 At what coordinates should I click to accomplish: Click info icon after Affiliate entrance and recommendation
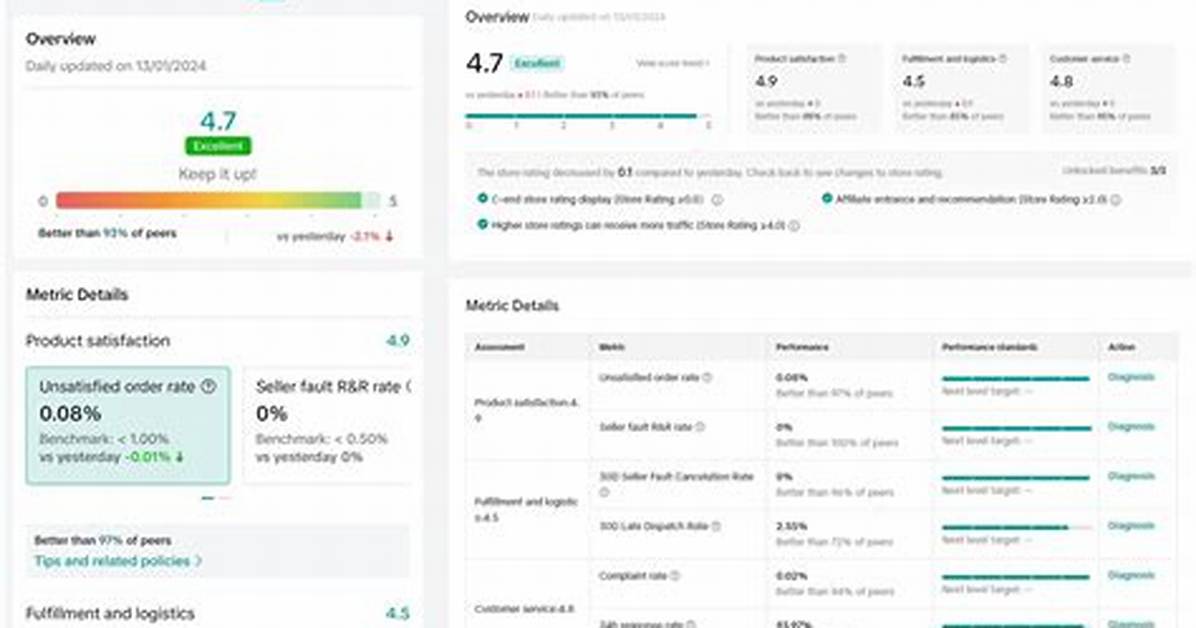coord(1115,200)
